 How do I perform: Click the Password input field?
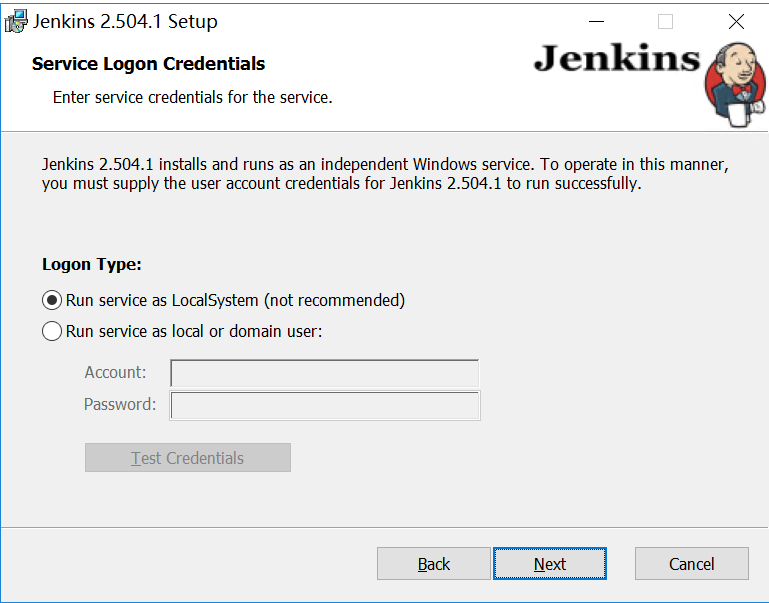325,405
